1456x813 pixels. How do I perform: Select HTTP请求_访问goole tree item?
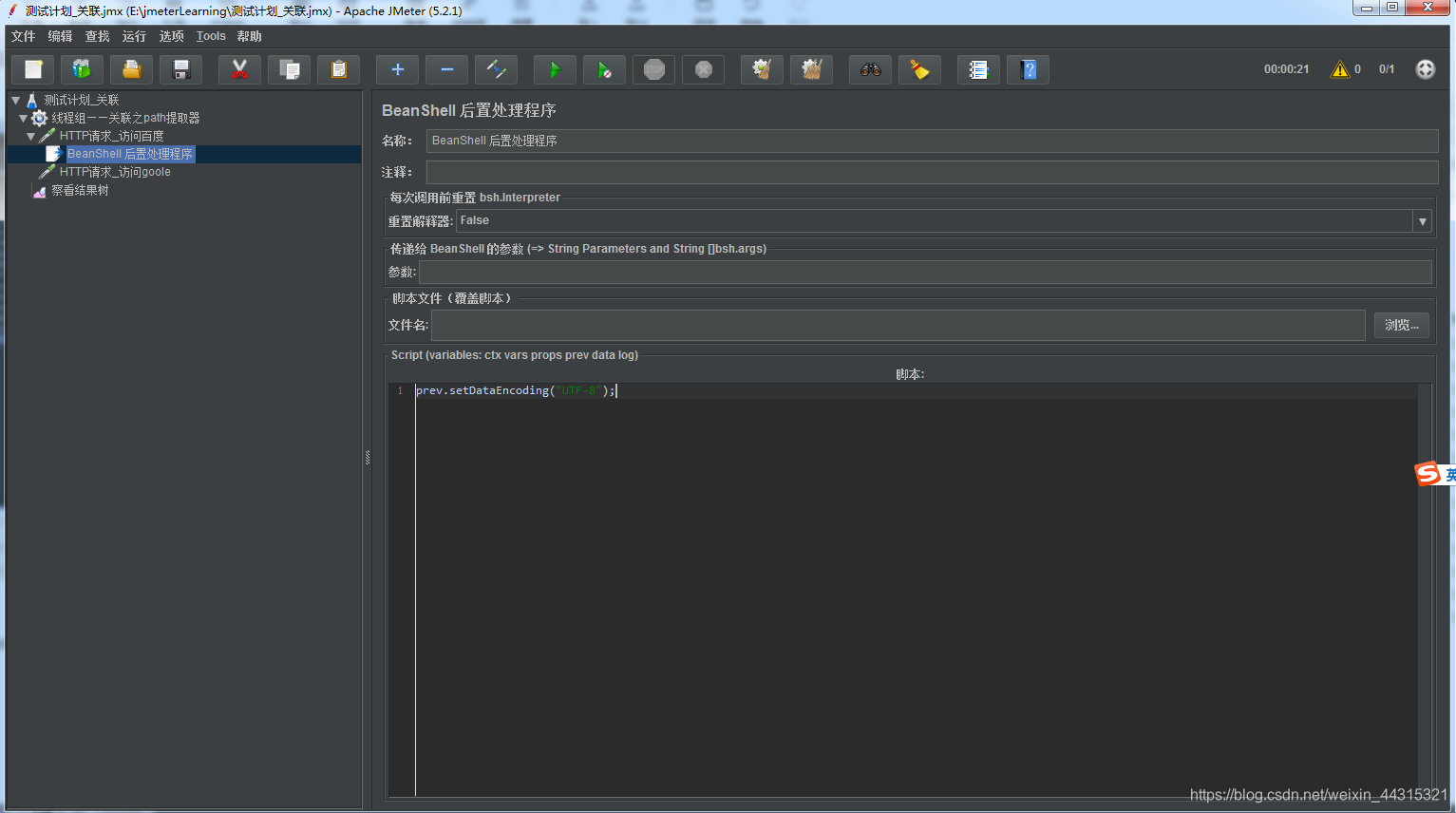115,172
